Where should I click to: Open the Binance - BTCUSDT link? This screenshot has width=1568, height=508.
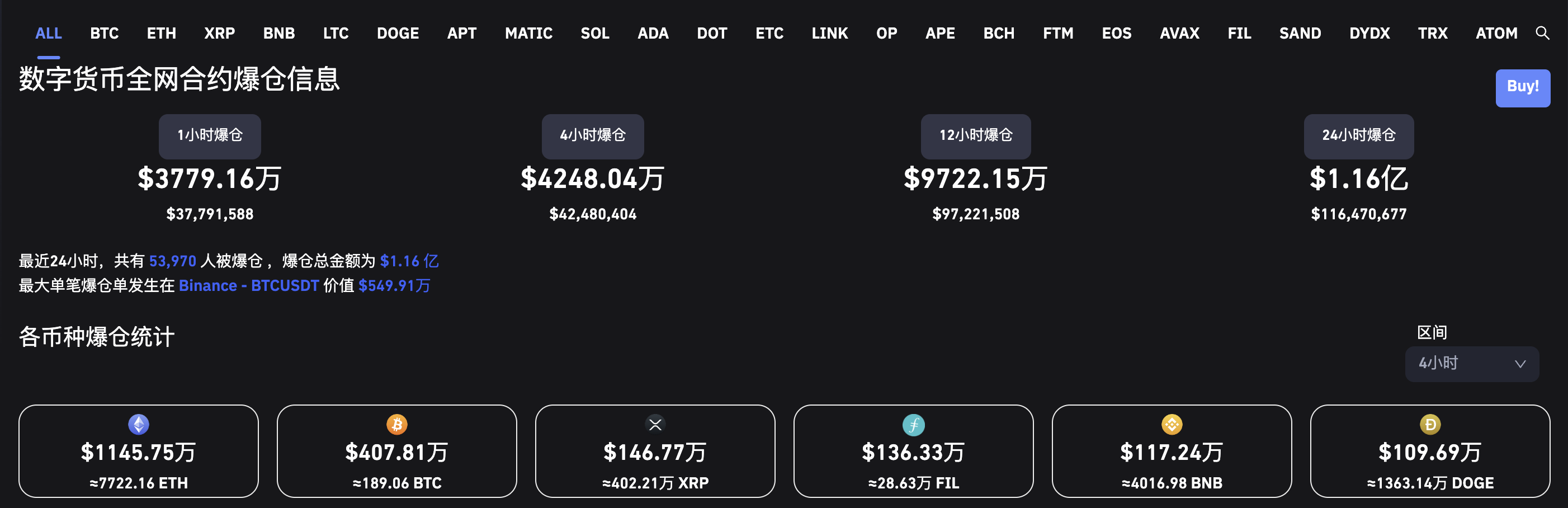[249, 285]
